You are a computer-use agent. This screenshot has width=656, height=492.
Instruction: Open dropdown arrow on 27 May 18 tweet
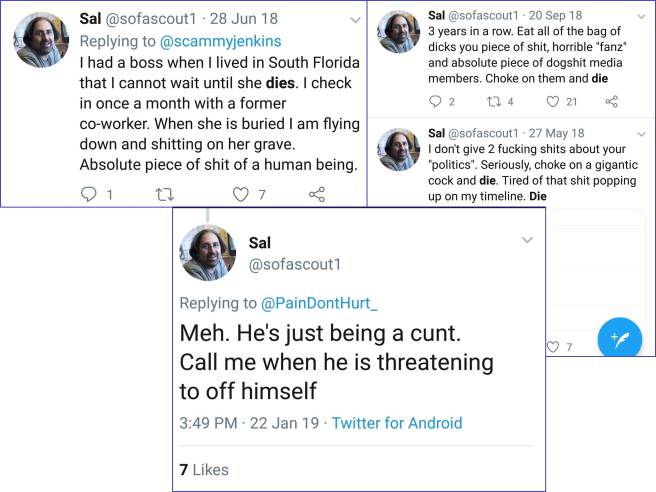click(638, 132)
